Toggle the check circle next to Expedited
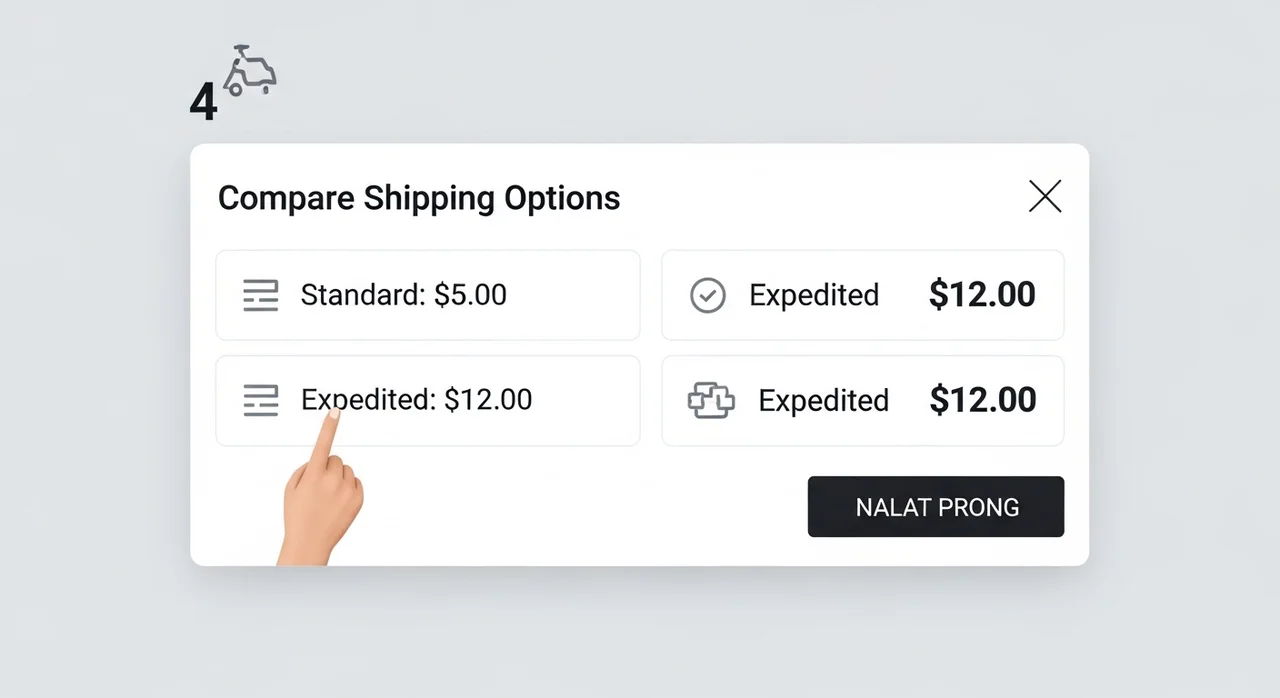This screenshot has width=1280, height=698. [708, 295]
